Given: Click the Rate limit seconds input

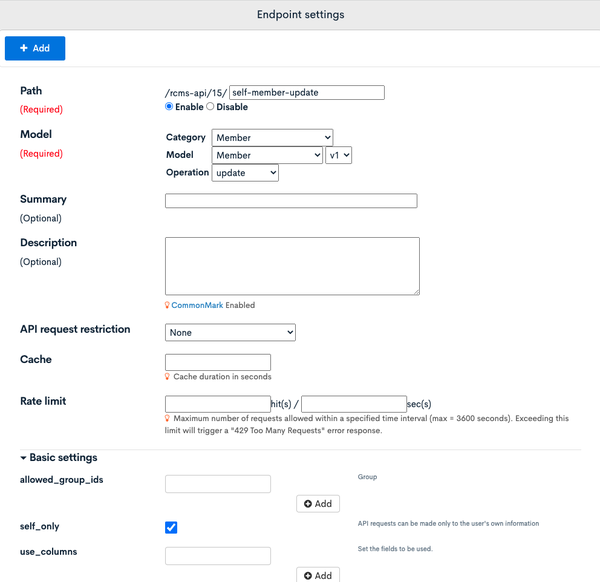Looking at the screenshot, I should coord(354,404).
